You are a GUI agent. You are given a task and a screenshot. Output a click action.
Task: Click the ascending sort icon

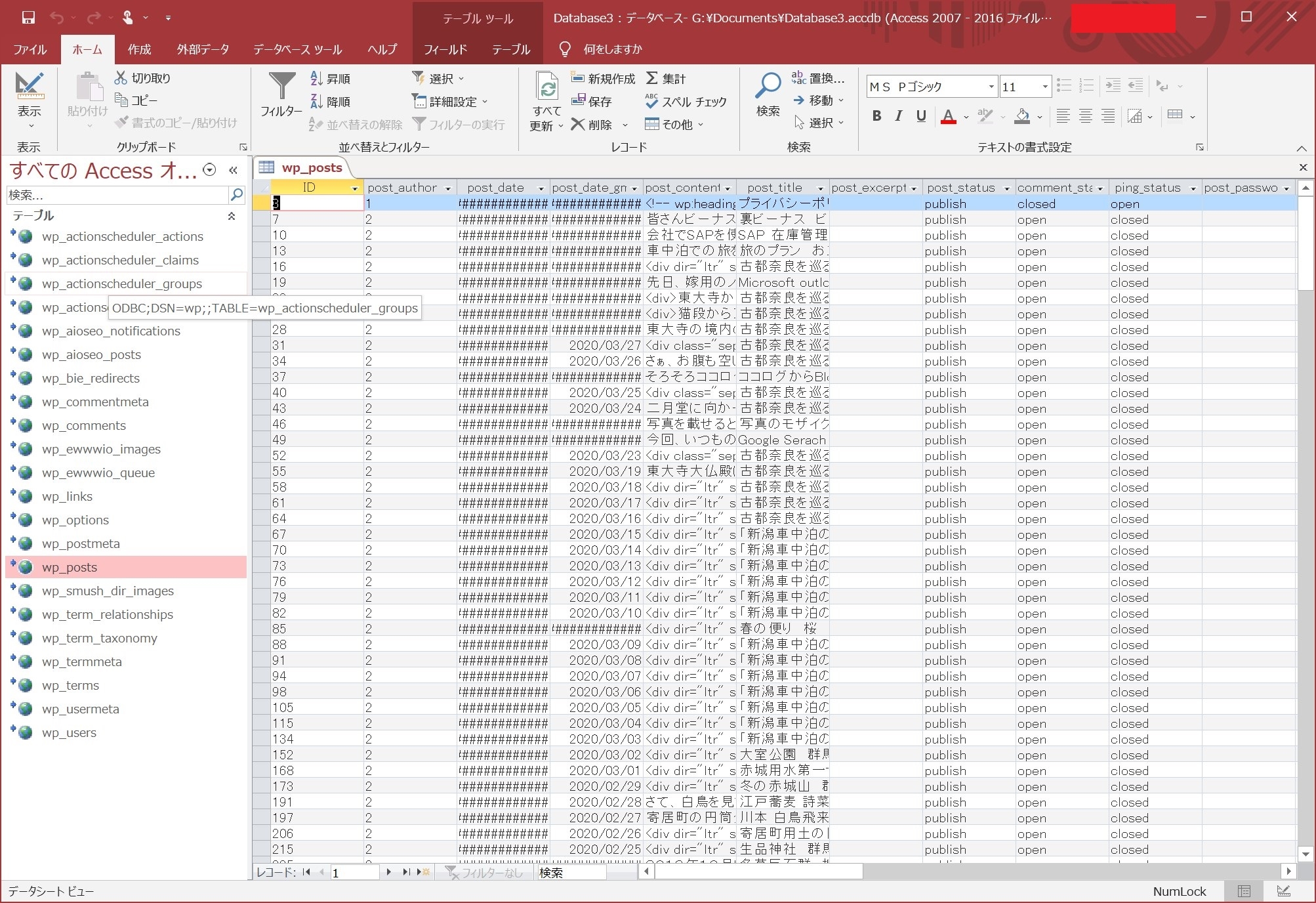tap(316, 79)
